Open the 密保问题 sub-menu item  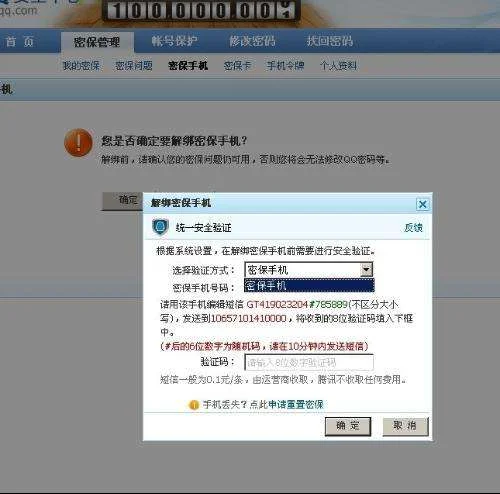[134, 66]
